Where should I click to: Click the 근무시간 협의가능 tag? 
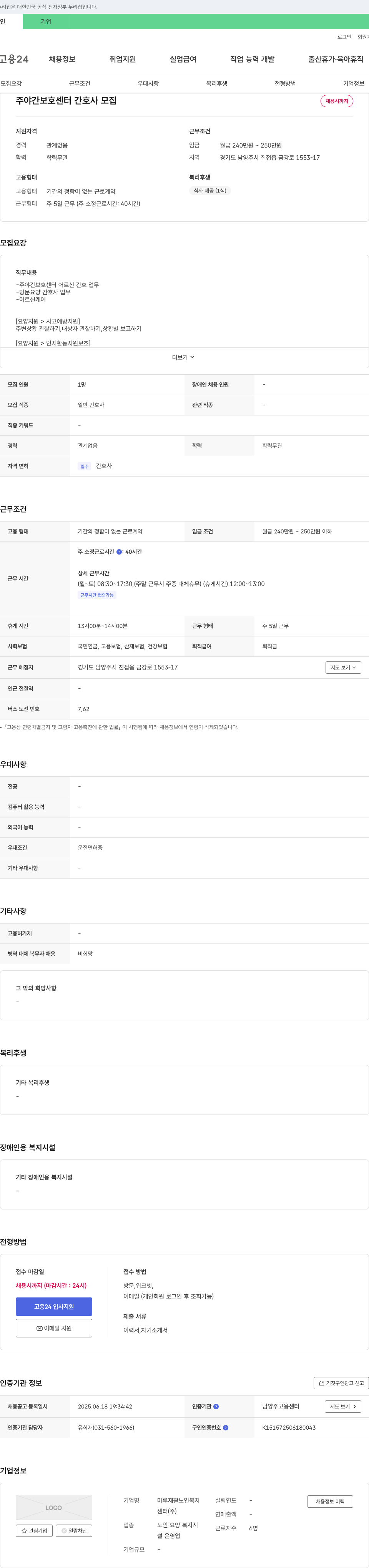97,595
